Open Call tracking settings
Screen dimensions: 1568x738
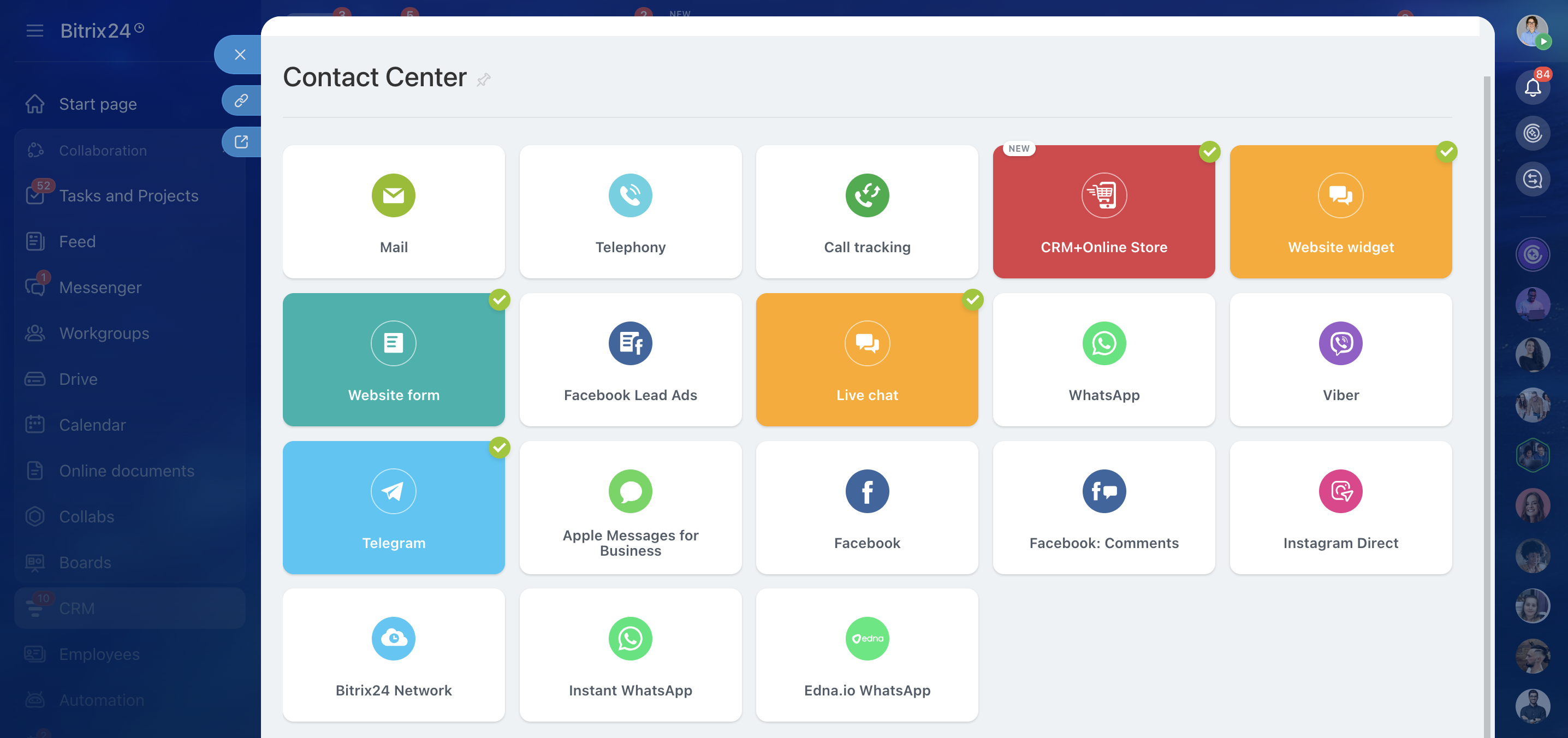point(866,211)
